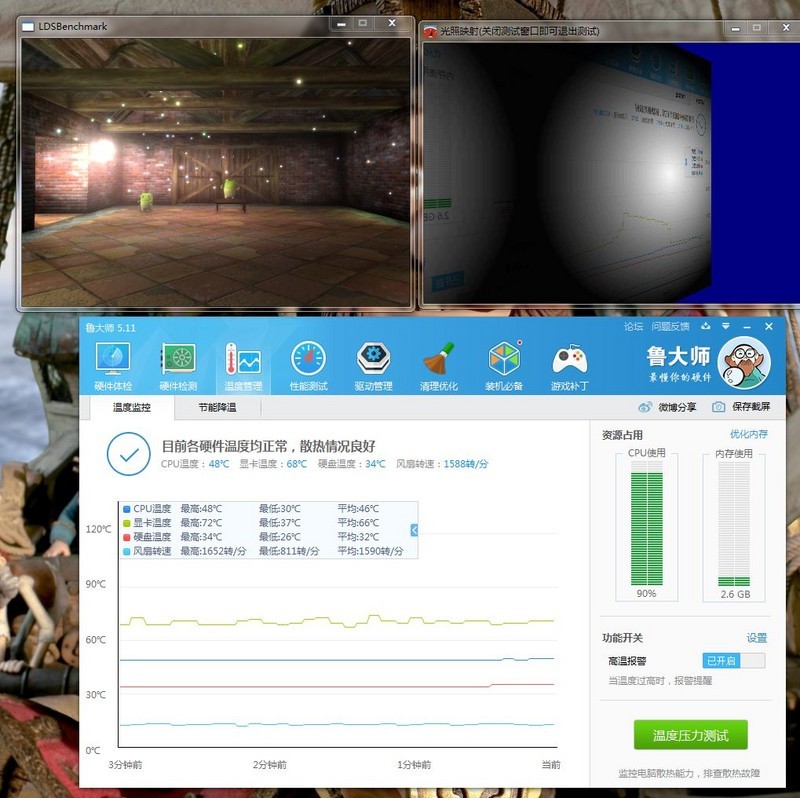
Task: Start the 温度压力测试 green button
Action: (690, 735)
